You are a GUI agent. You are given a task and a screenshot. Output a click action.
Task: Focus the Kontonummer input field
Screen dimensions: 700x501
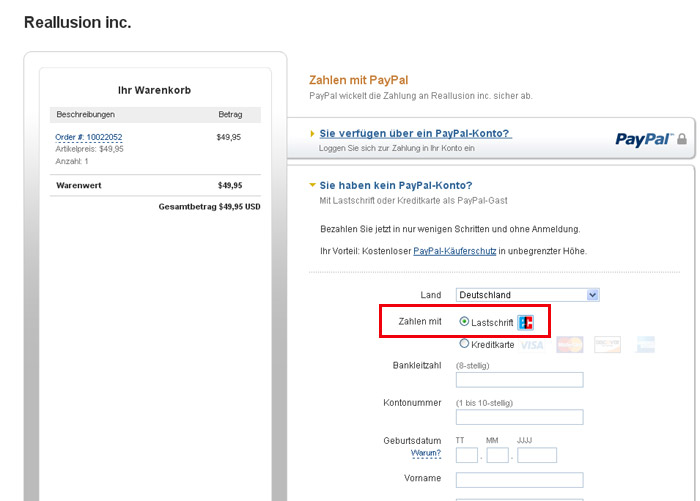[520, 417]
